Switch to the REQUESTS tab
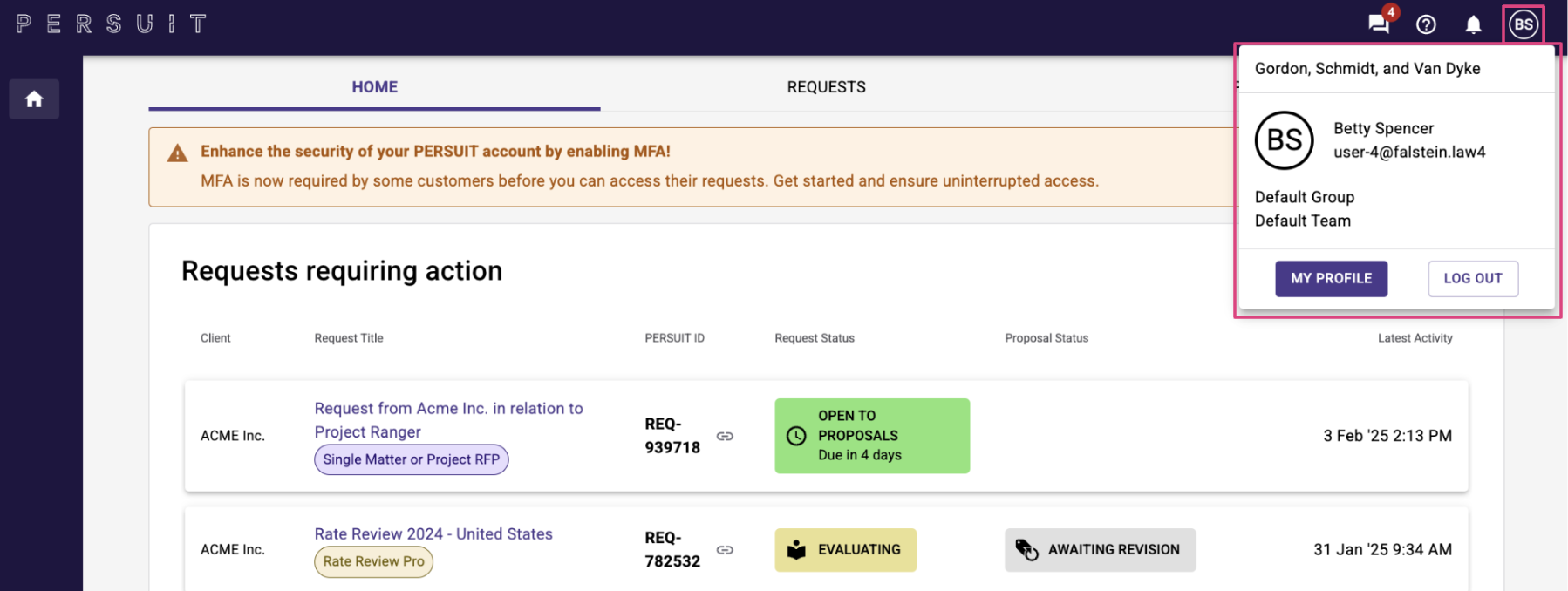1568x591 pixels. 826,87
